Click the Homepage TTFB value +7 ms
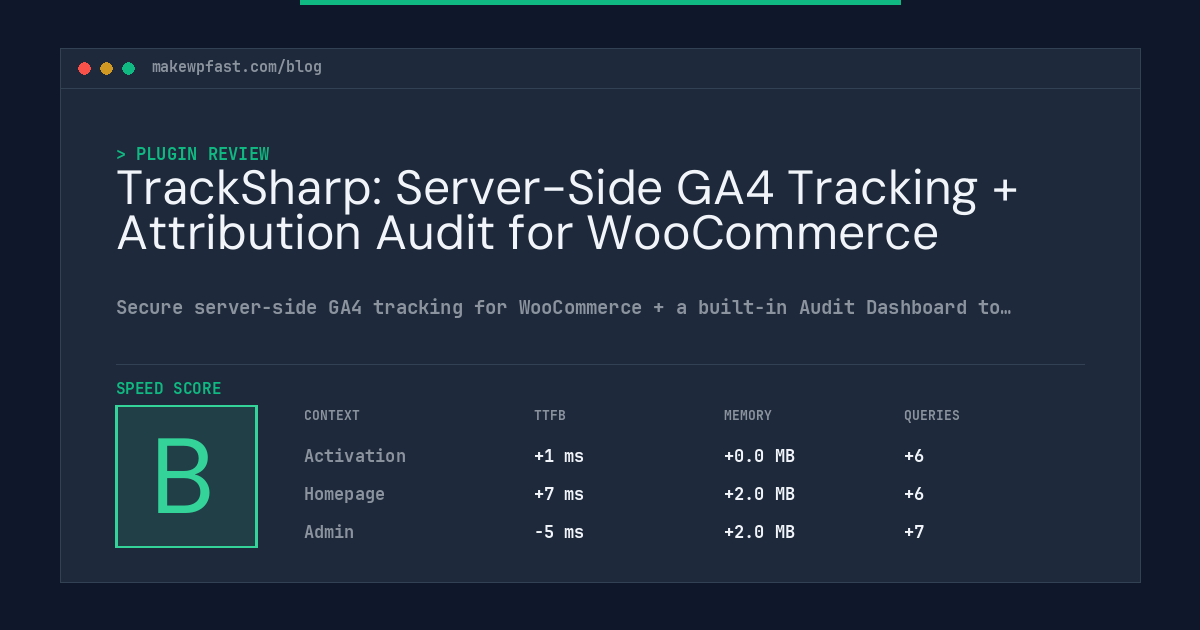The width and height of the screenshot is (1200, 630). [559, 494]
